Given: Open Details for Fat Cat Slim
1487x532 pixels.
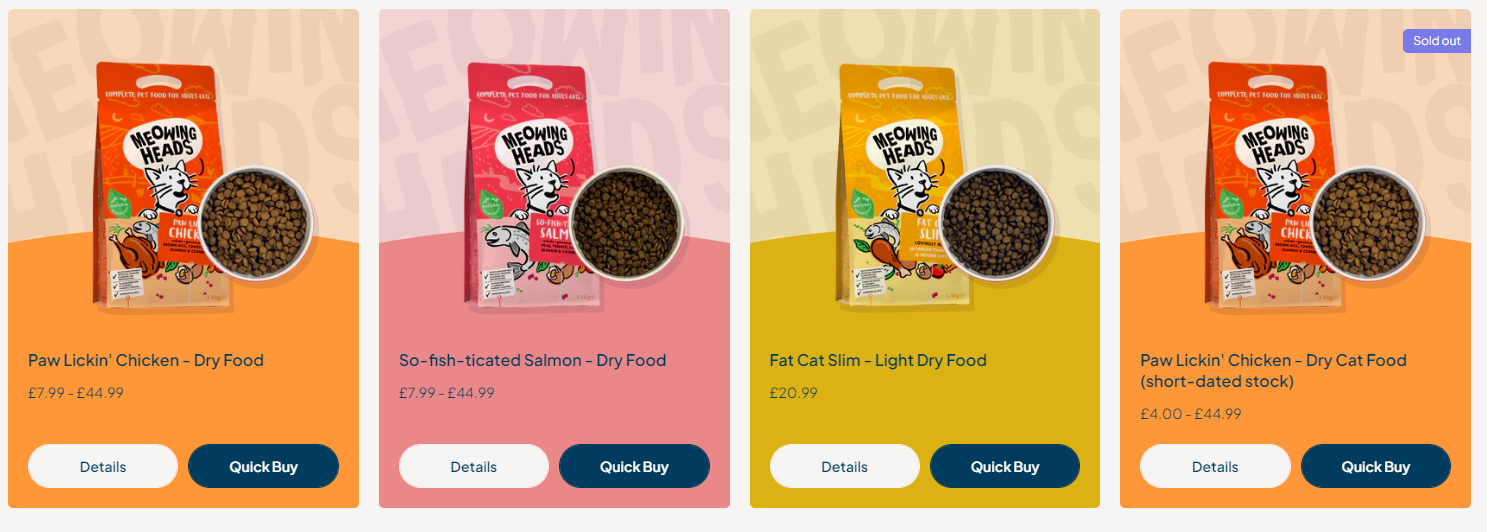Looking at the screenshot, I should 845,466.
